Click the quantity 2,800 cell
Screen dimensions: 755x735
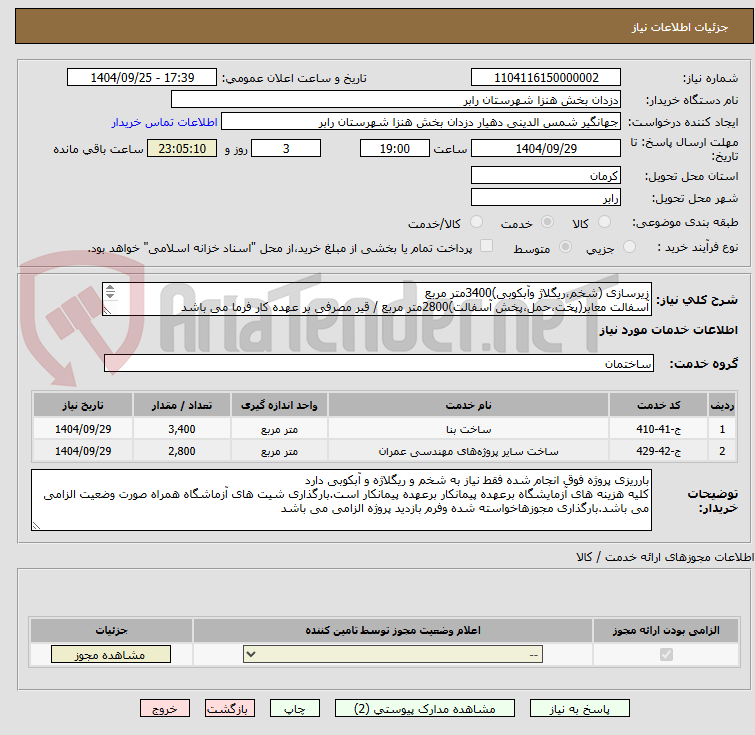pyautogui.click(x=182, y=451)
